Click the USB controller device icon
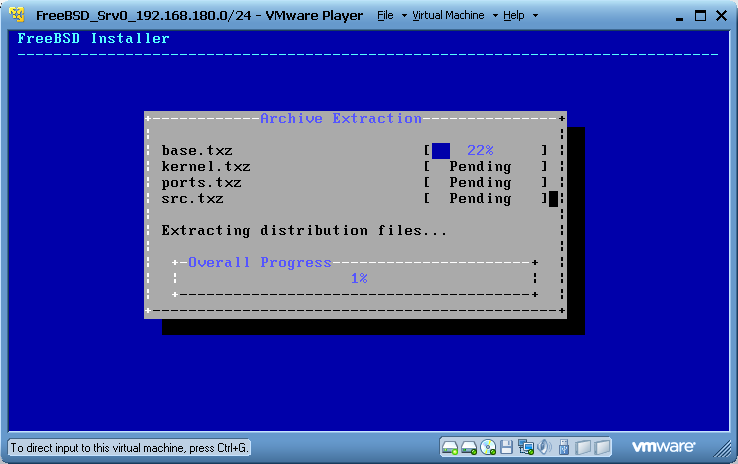This screenshot has height=464, width=738. (564, 447)
